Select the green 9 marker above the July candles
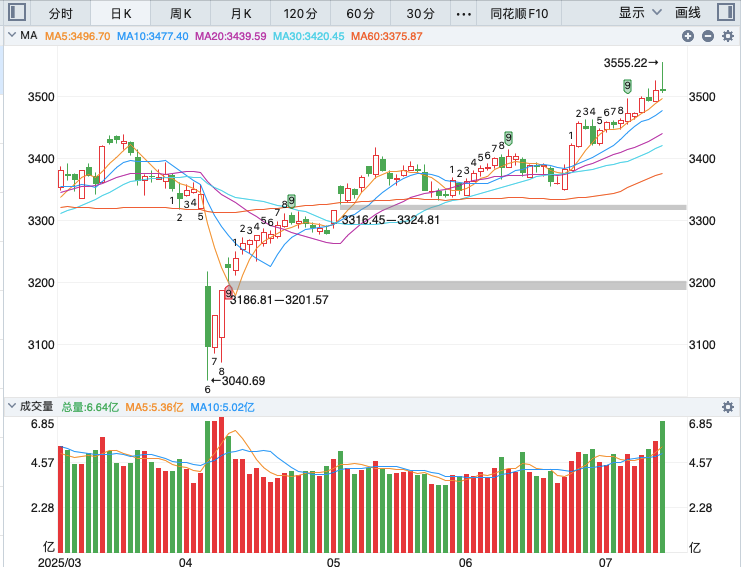This screenshot has height=567, width=741. (x=627, y=86)
